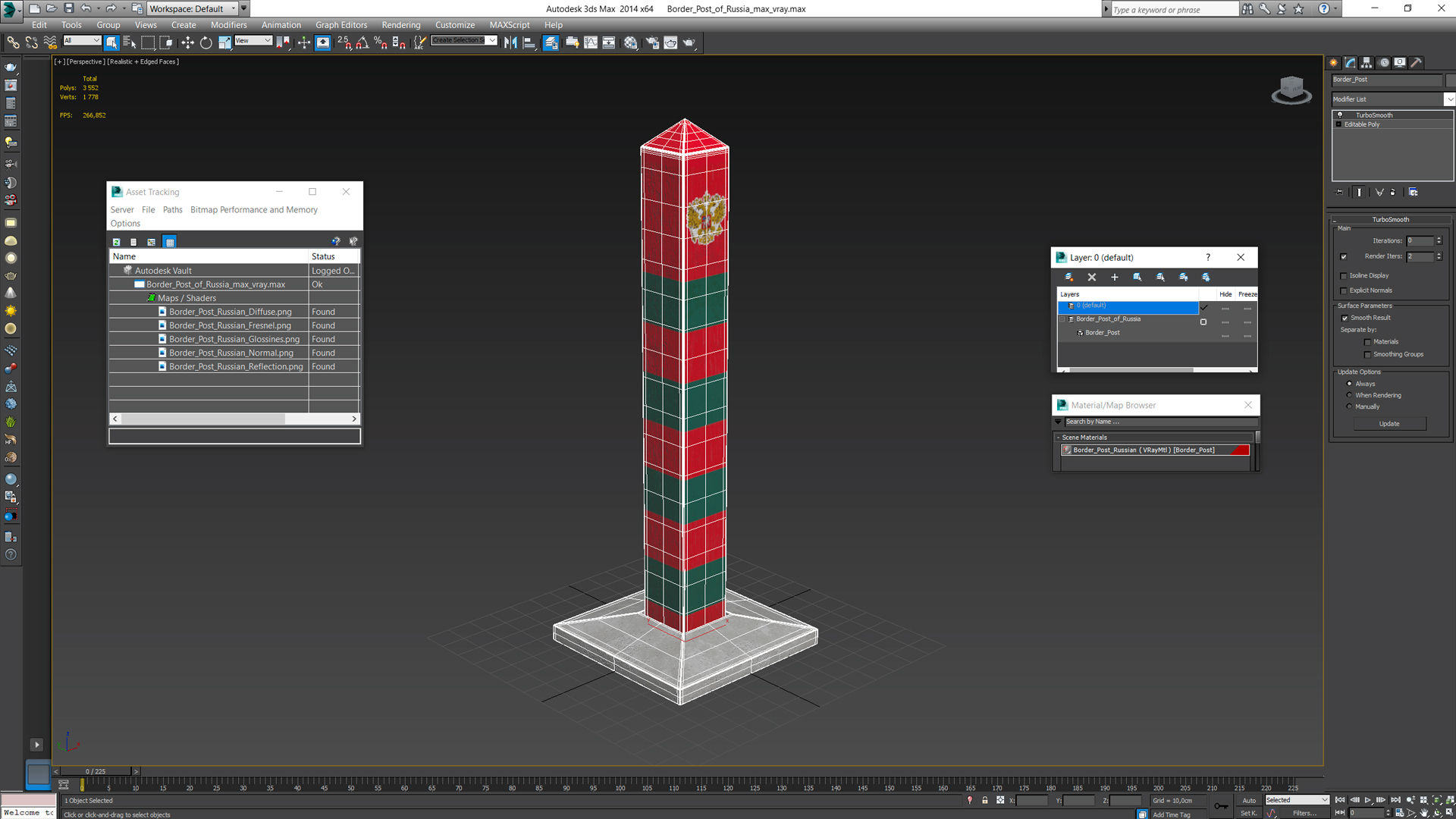Check Separate by Materials checkbox
The height and width of the screenshot is (819, 1456).
(x=1367, y=342)
